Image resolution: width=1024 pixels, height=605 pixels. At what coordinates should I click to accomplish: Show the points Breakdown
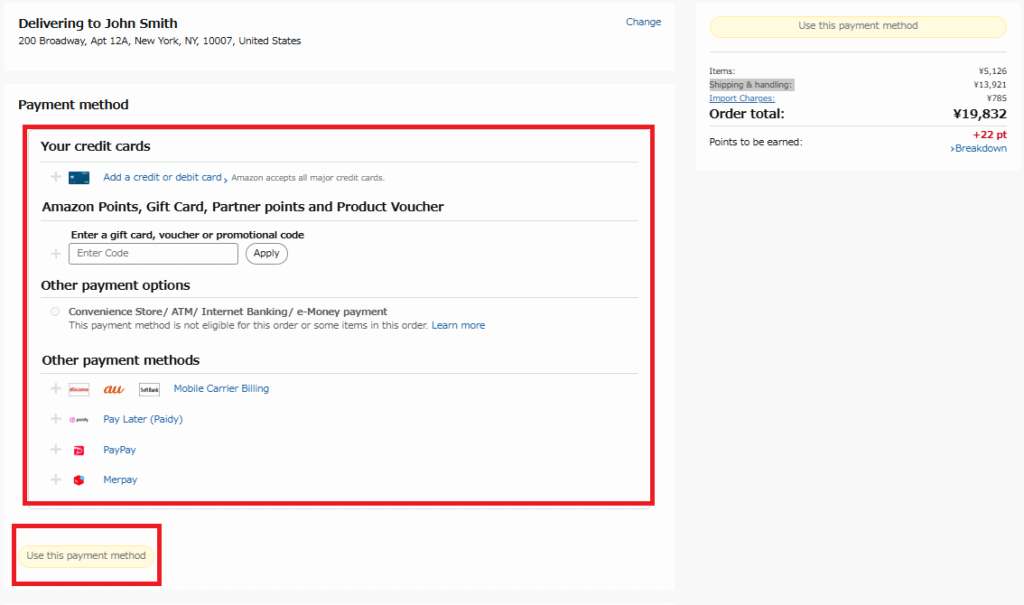click(979, 148)
